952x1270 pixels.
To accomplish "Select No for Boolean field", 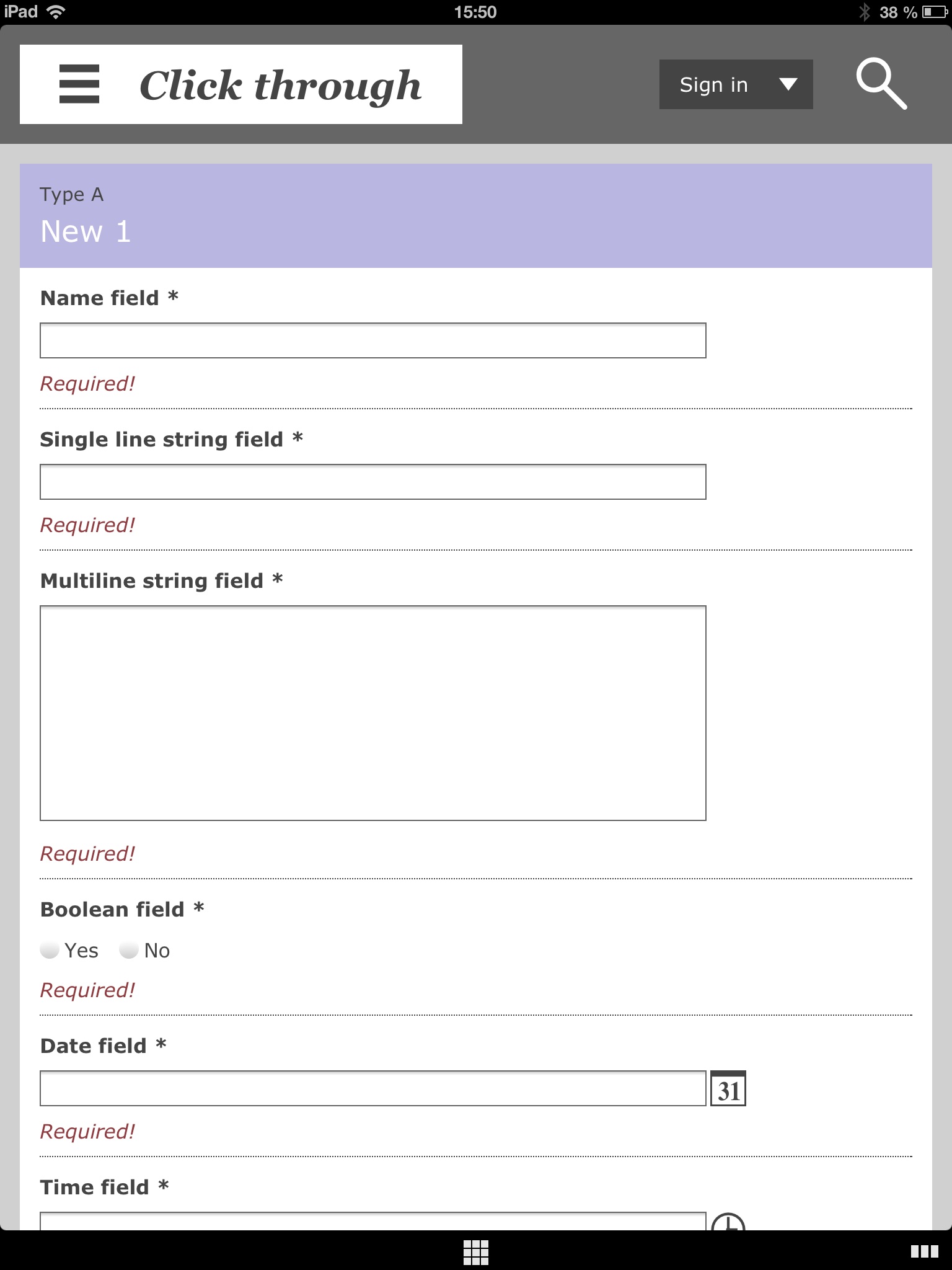I will point(129,950).
